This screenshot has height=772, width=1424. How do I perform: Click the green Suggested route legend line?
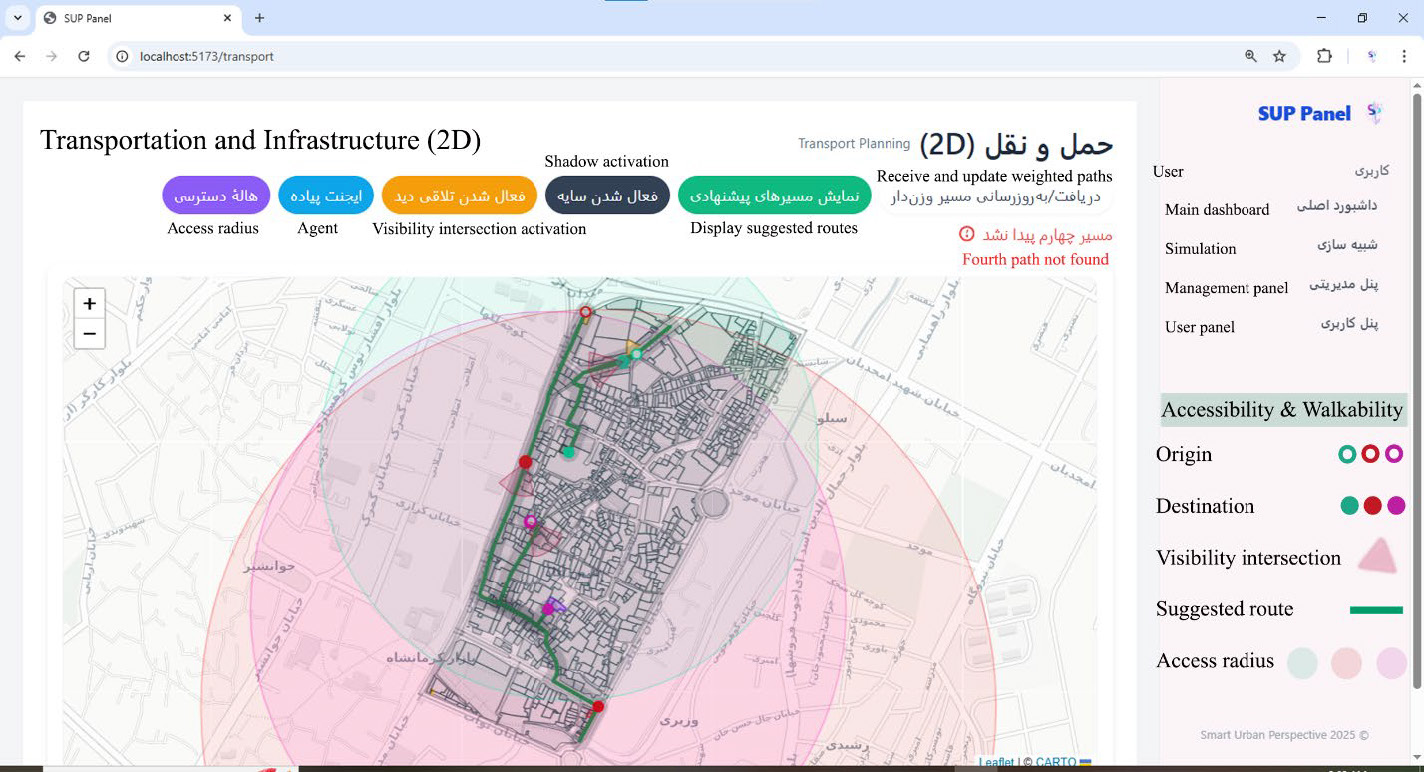tap(1376, 609)
